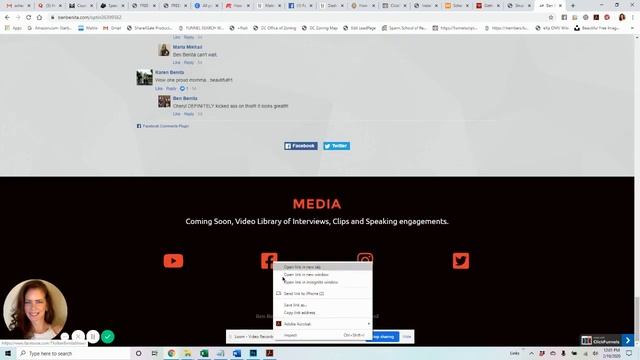Open the Apps bookmarks shortcut
The image size is (640, 360).
13,28
